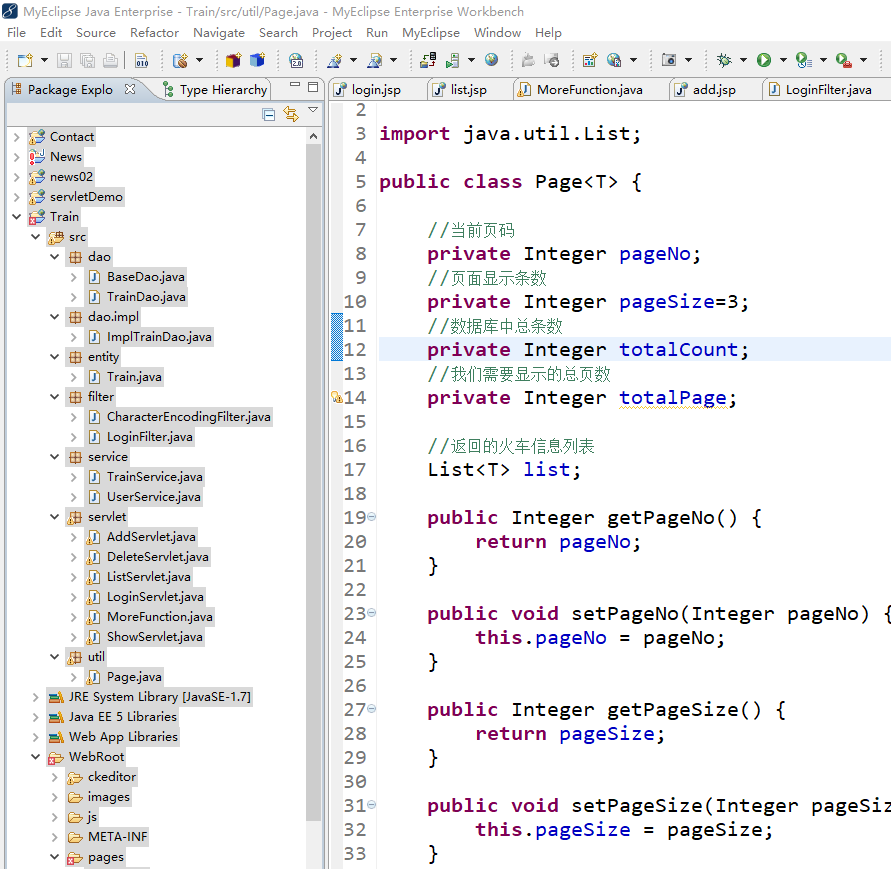The image size is (891, 869).
Task: Click the Package Explorer vertical scrollbar
Action: pyautogui.click(x=313, y=482)
